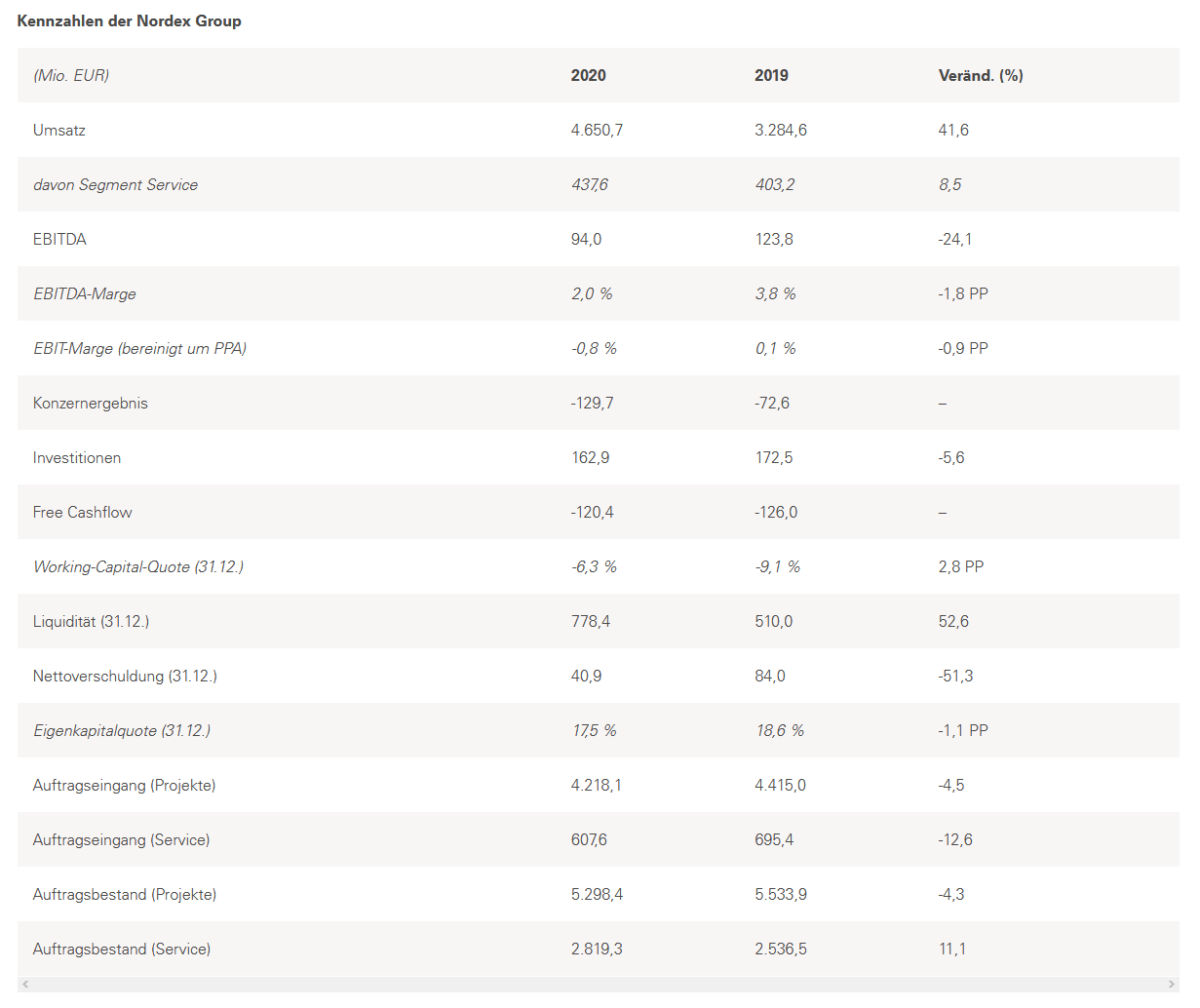1200x1008 pixels.
Task: Select the Working-Capital-Quote (31.12.) label
Action: coord(137,566)
